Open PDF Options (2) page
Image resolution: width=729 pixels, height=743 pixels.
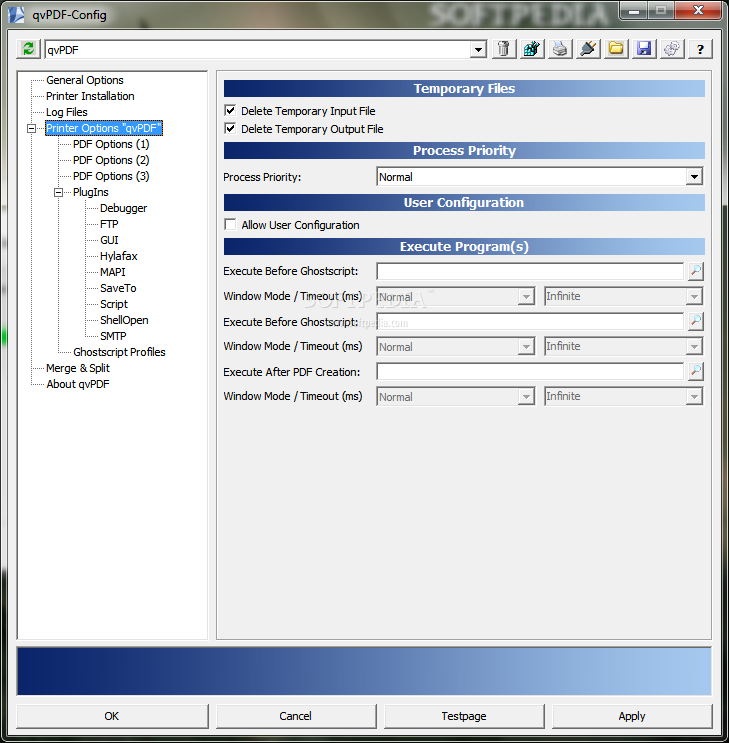111,160
